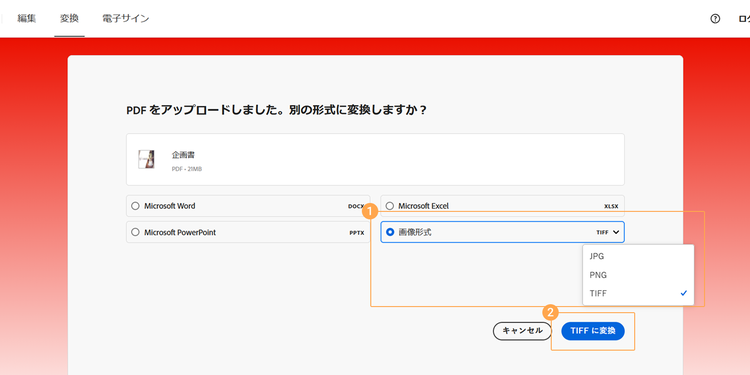Collapse the TIFF format dropdown chevron

pos(616,232)
